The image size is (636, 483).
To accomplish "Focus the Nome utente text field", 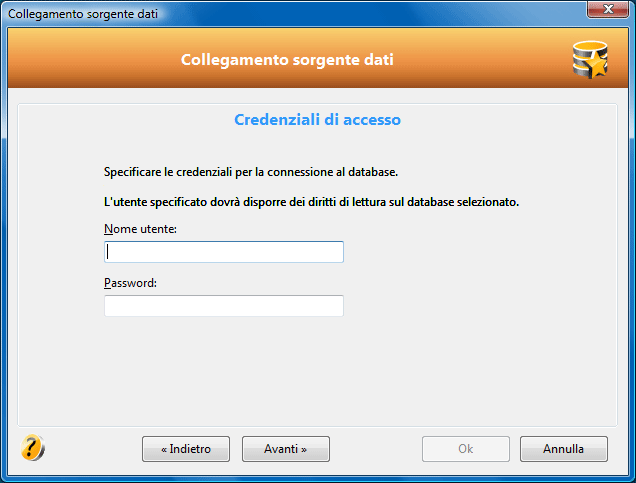I will pos(224,252).
